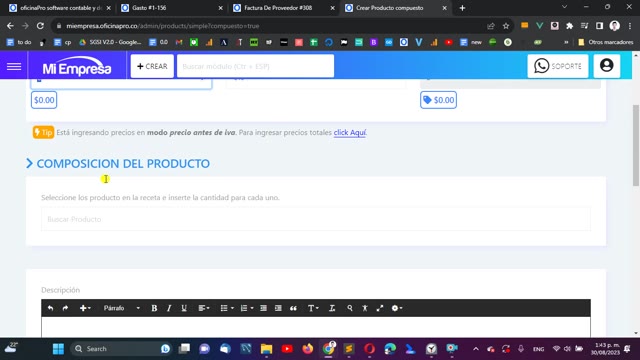Reload the current page
This screenshot has width=640, height=360.
point(40,26)
